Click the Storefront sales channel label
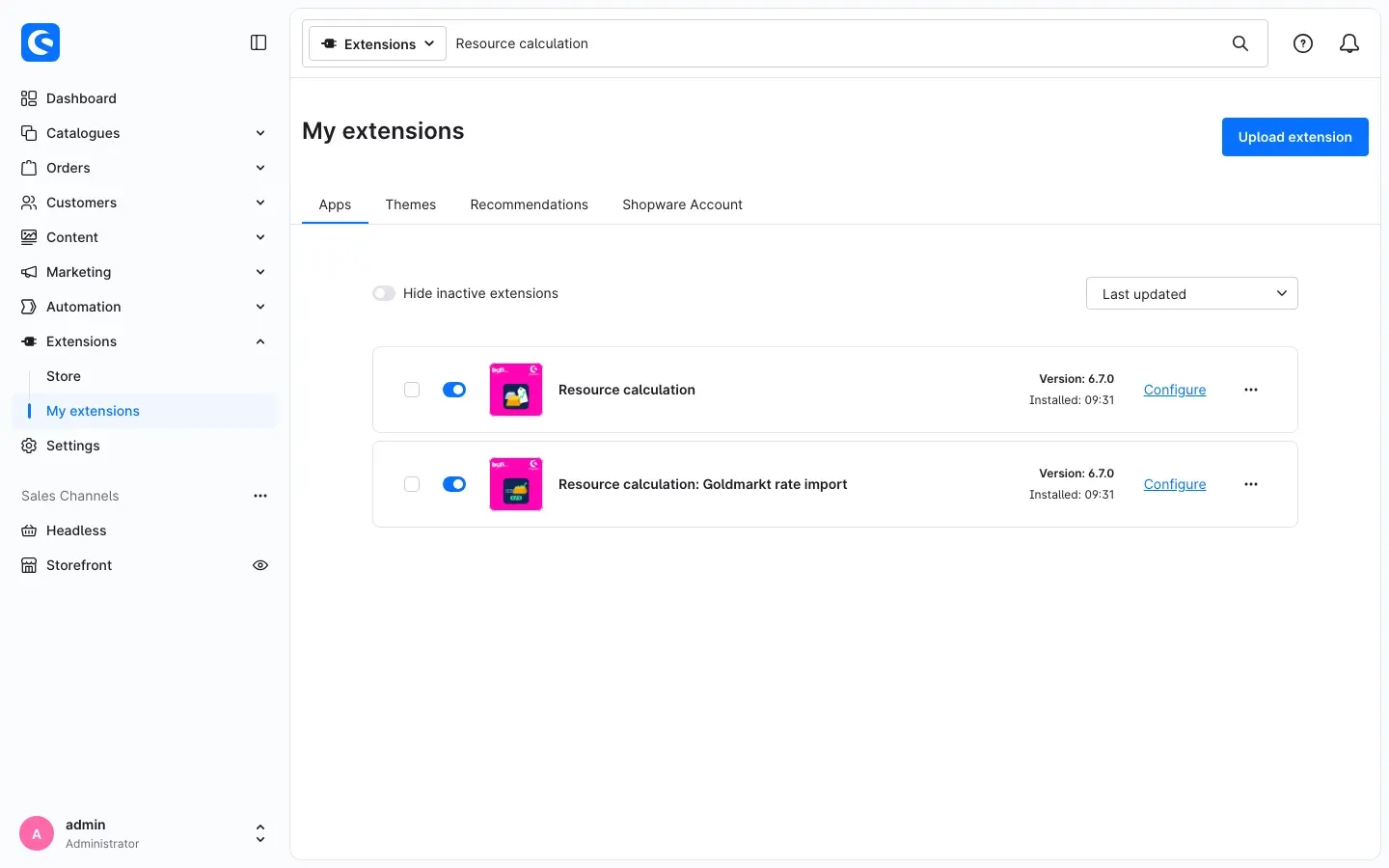This screenshot has width=1389, height=868. (79, 565)
